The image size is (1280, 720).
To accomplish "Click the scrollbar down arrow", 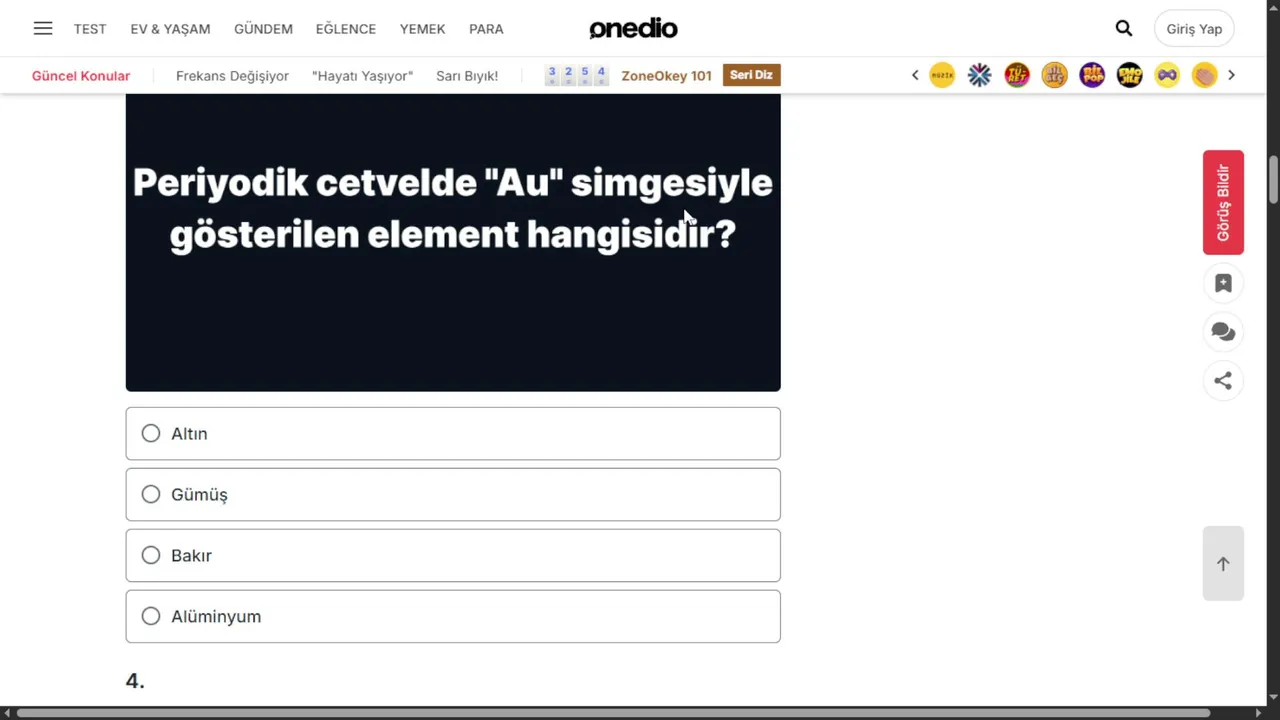I will point(1273,697).
